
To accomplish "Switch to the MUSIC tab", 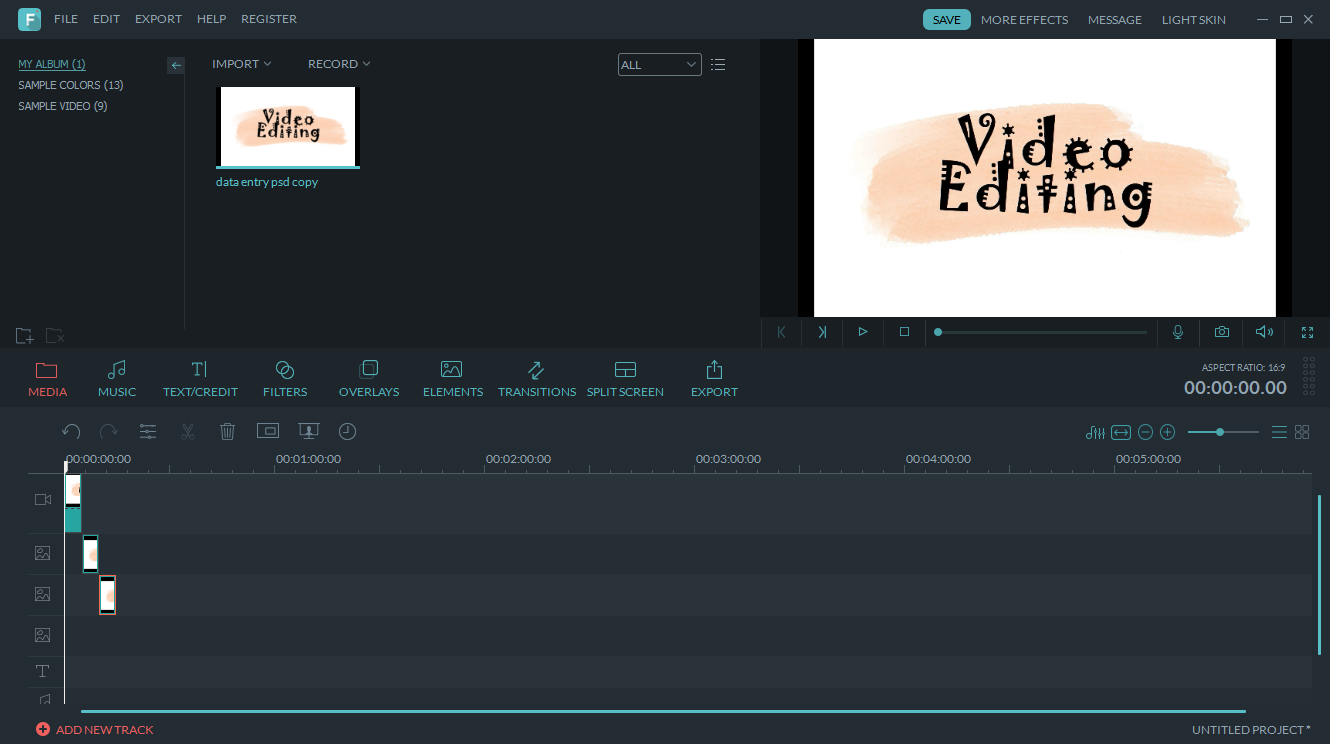I will (x=117, y=379).
